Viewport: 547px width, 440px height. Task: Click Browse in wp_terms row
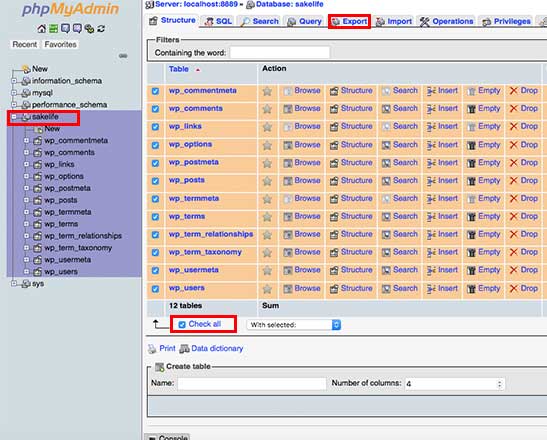coord(302,216)
